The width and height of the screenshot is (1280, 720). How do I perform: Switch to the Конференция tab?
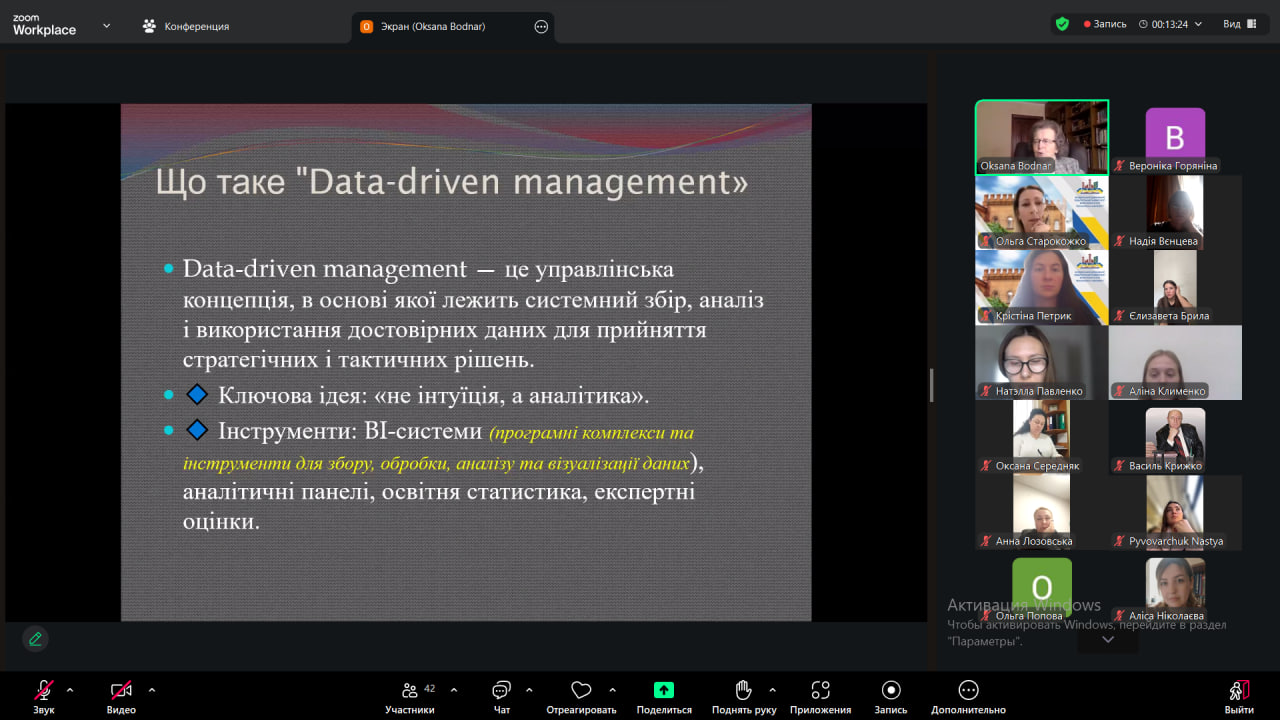click(x=186, y=26)
